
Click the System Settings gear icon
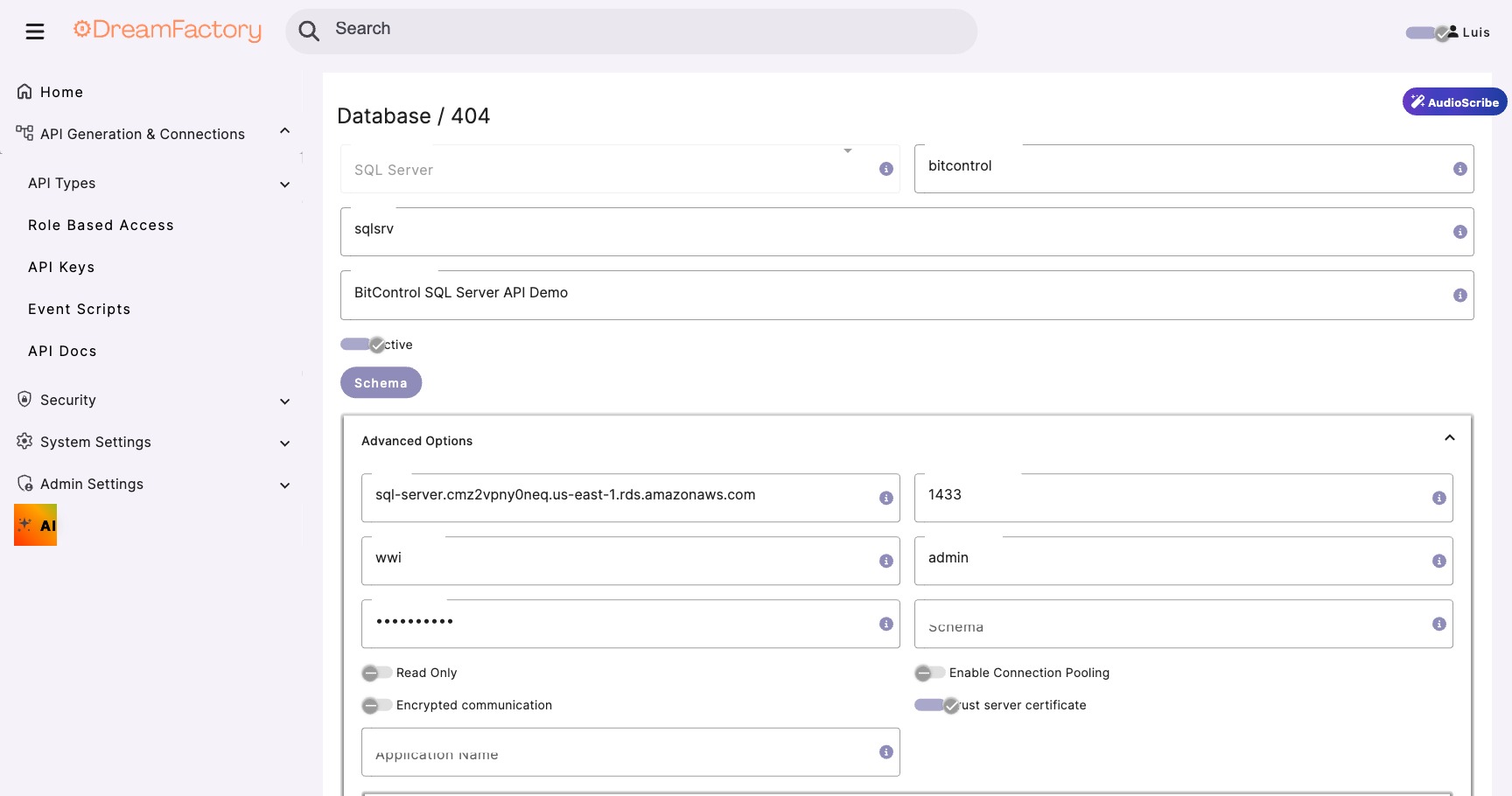coord(24,442)
